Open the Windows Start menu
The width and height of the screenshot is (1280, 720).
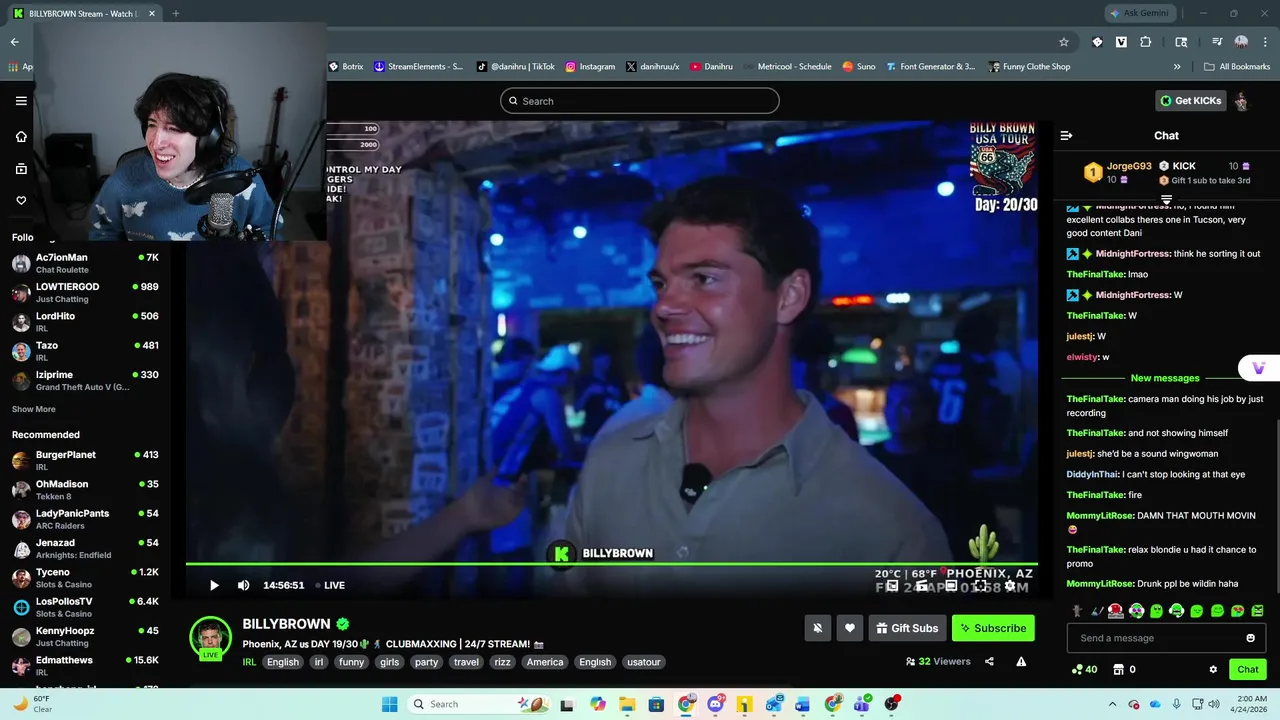point(390,704)
